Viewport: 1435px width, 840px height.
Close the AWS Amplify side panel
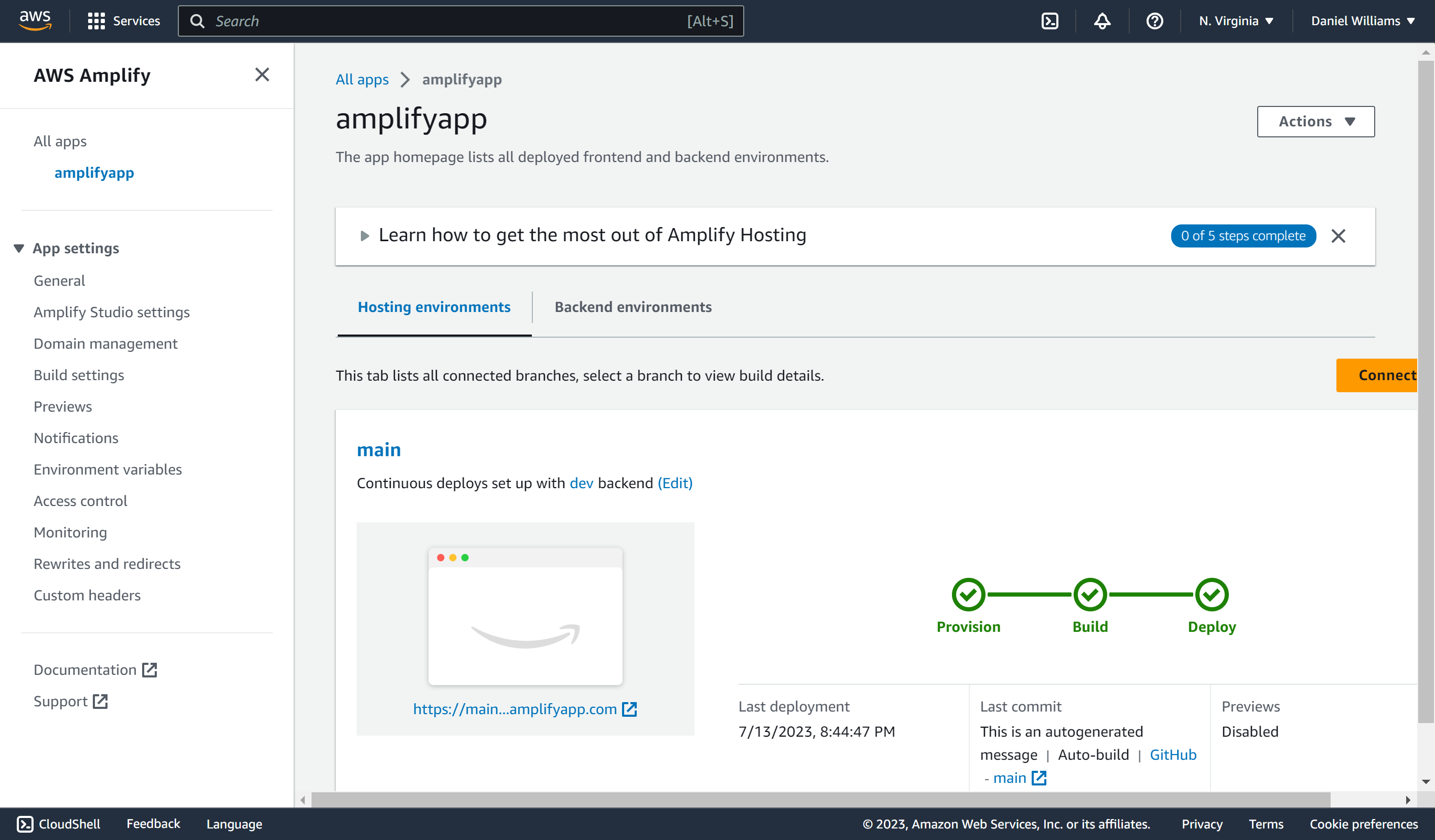point(262,74)
